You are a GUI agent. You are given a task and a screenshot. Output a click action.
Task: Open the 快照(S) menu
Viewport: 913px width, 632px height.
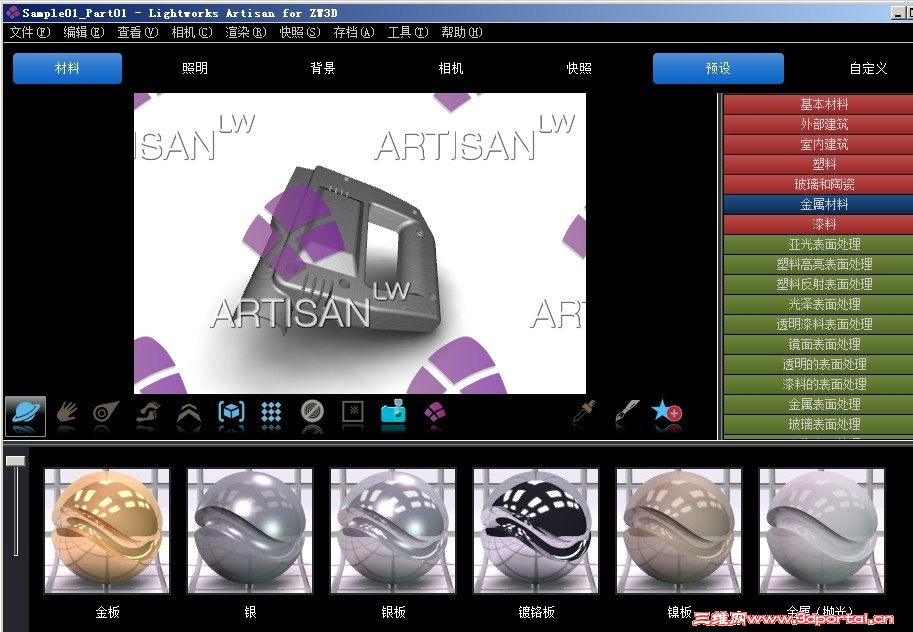(x=300, y=32)
